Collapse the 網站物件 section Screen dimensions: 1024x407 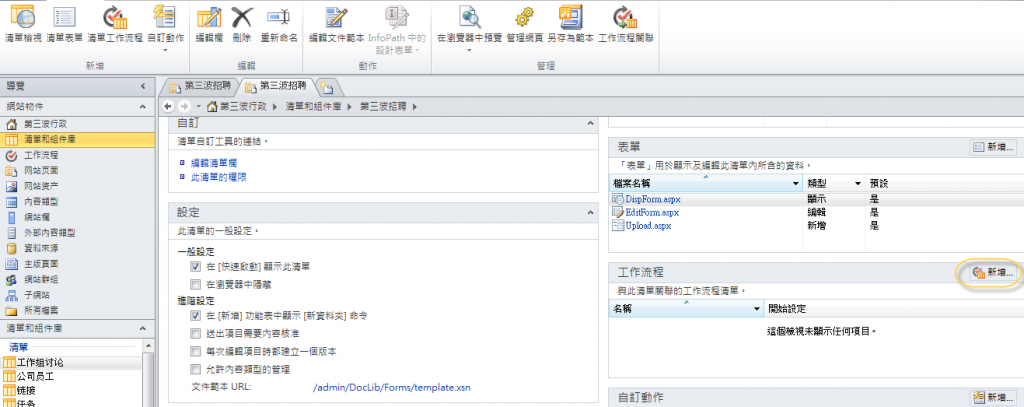(143, 106)
